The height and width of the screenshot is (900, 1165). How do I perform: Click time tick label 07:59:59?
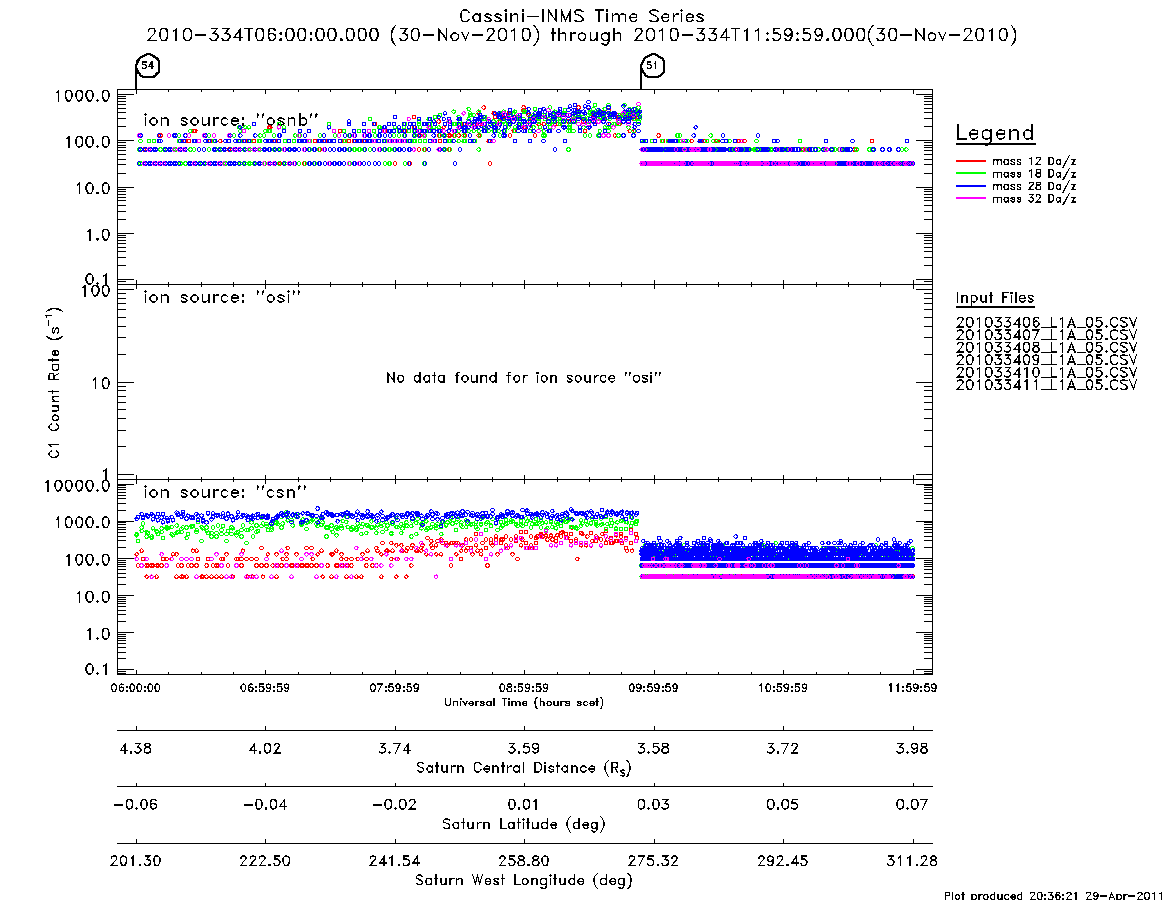(395, 688)
